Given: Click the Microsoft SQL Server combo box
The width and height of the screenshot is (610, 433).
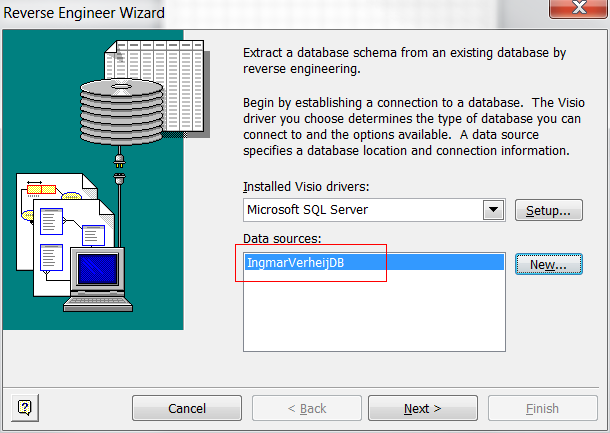Looking at the screenshot, I should (x=363, y=210).
